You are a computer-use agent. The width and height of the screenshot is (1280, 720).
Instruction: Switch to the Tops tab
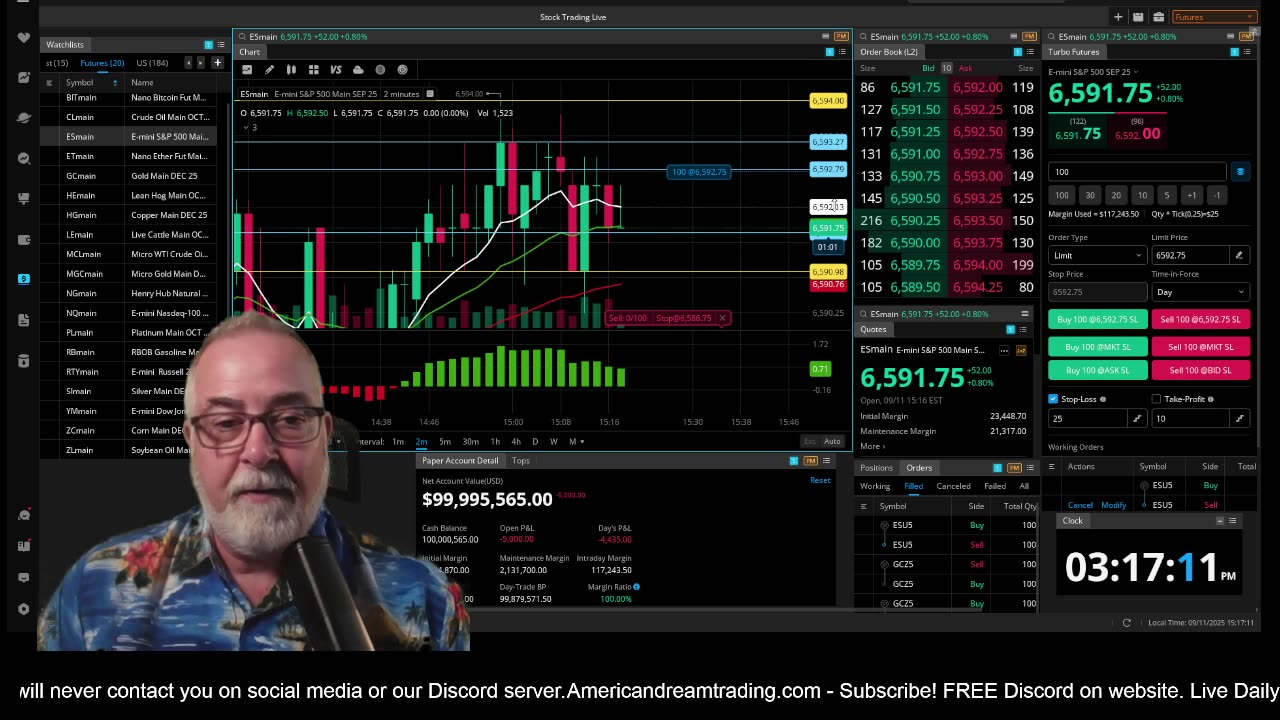click(x=521, y=461)
